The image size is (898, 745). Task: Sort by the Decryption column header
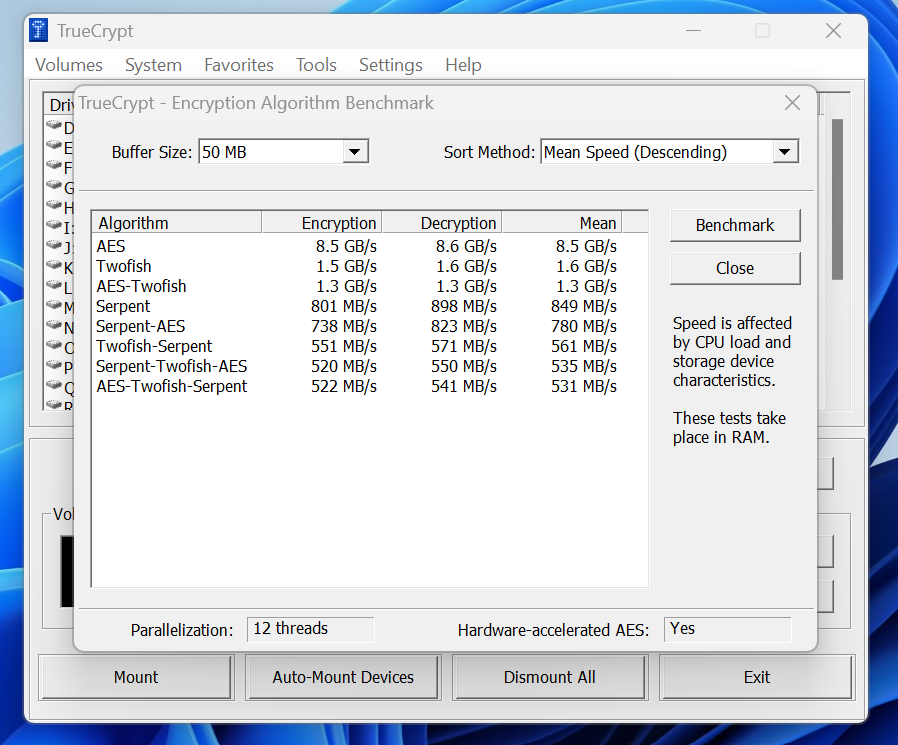coord(442,223)
